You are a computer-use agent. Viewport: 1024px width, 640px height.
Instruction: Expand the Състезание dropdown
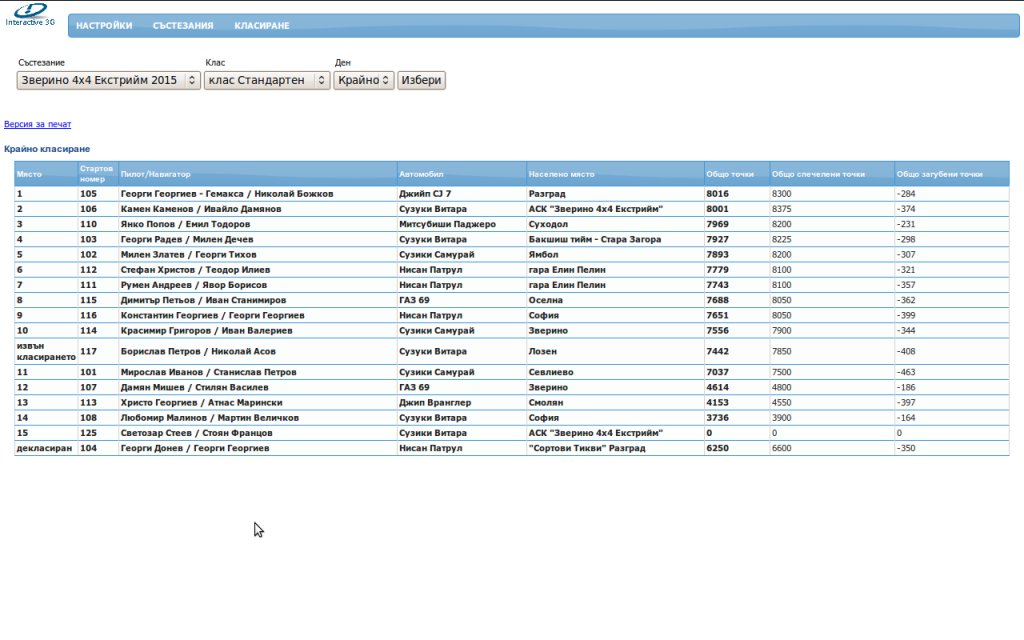click(x=109, y=80)
